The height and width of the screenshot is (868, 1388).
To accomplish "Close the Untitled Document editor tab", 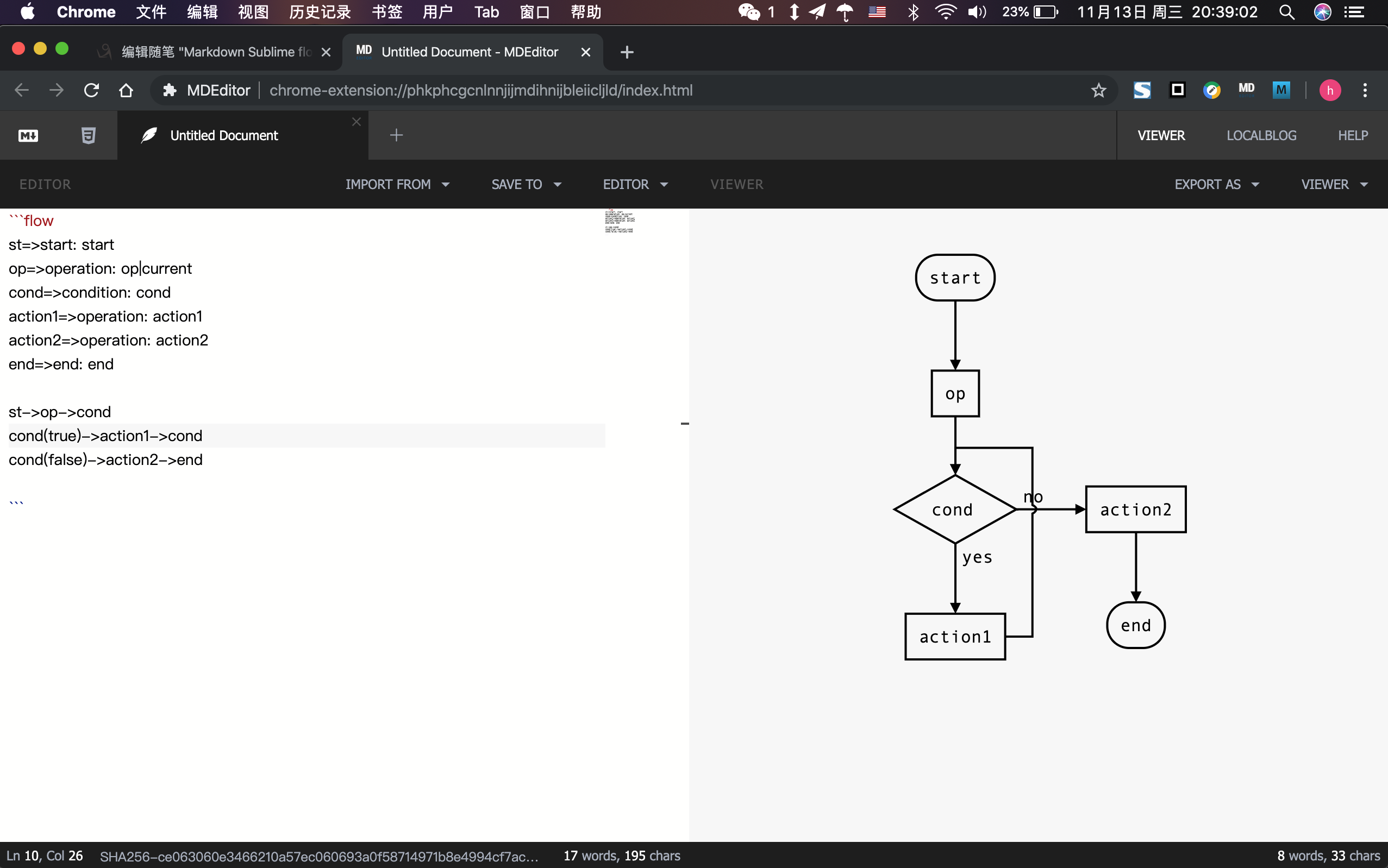I will tap(356, 122).
